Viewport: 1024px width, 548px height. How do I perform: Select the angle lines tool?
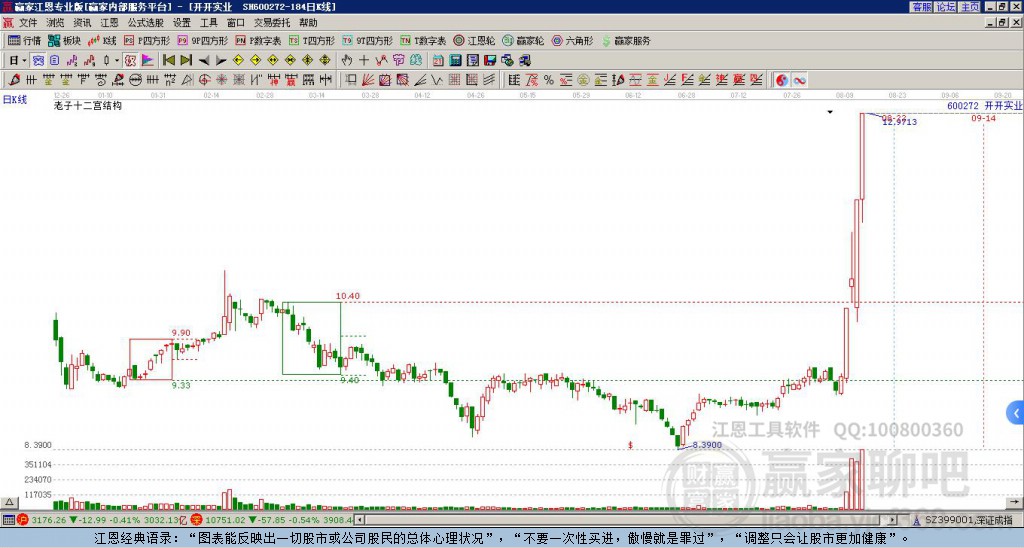[420, 80]
